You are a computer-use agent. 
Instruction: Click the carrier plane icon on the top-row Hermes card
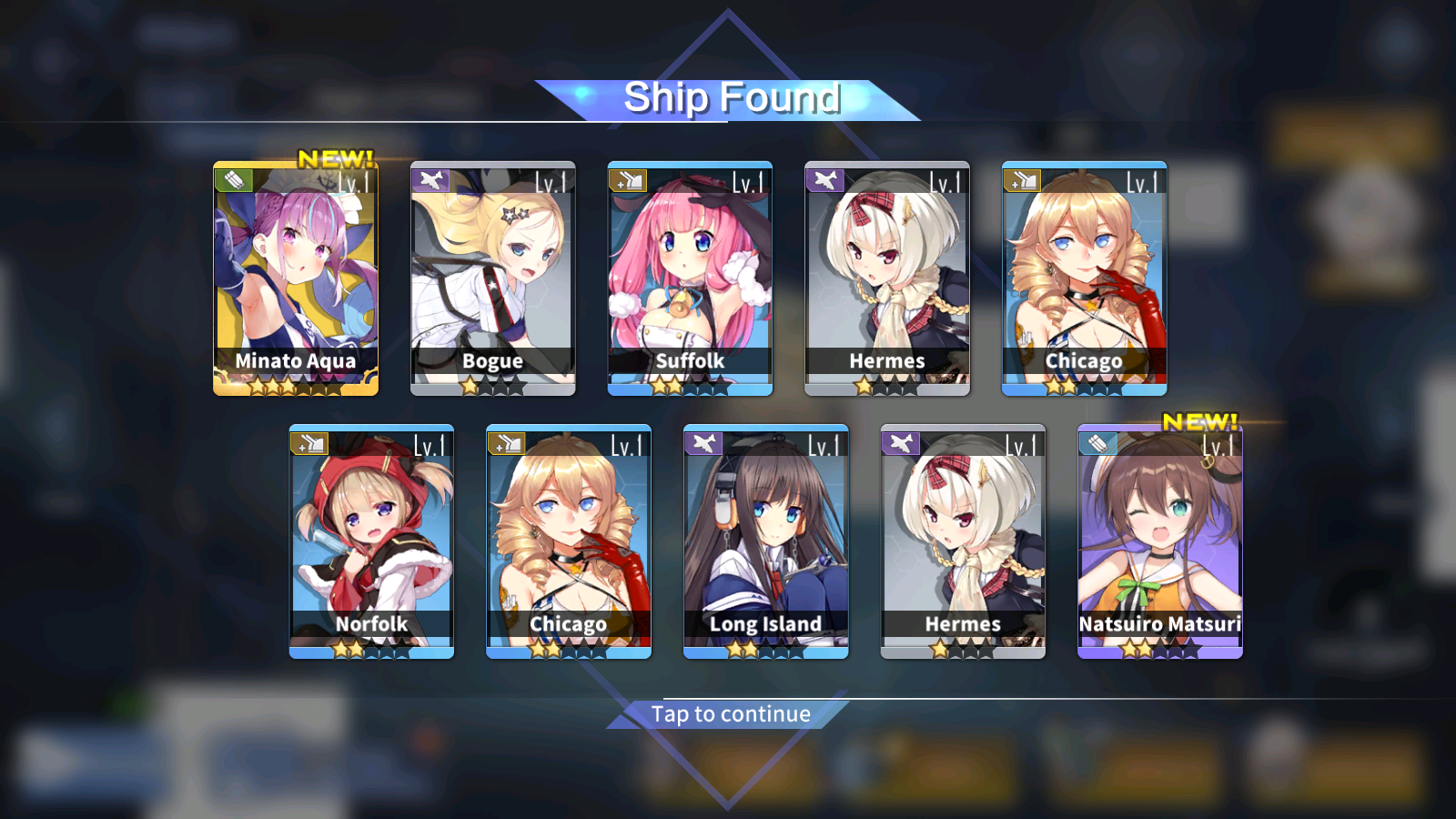pyautogui.click(x=825, y=179)
